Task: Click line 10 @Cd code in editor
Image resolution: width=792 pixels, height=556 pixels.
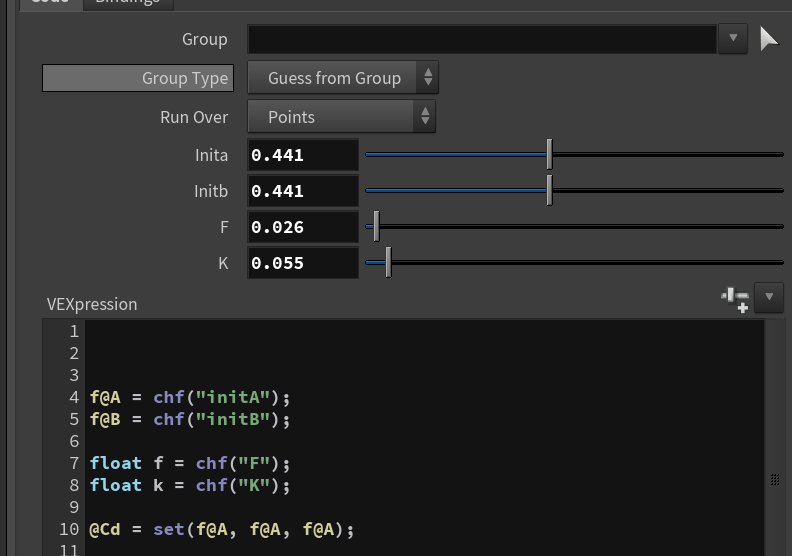Action: pos(222,529)
